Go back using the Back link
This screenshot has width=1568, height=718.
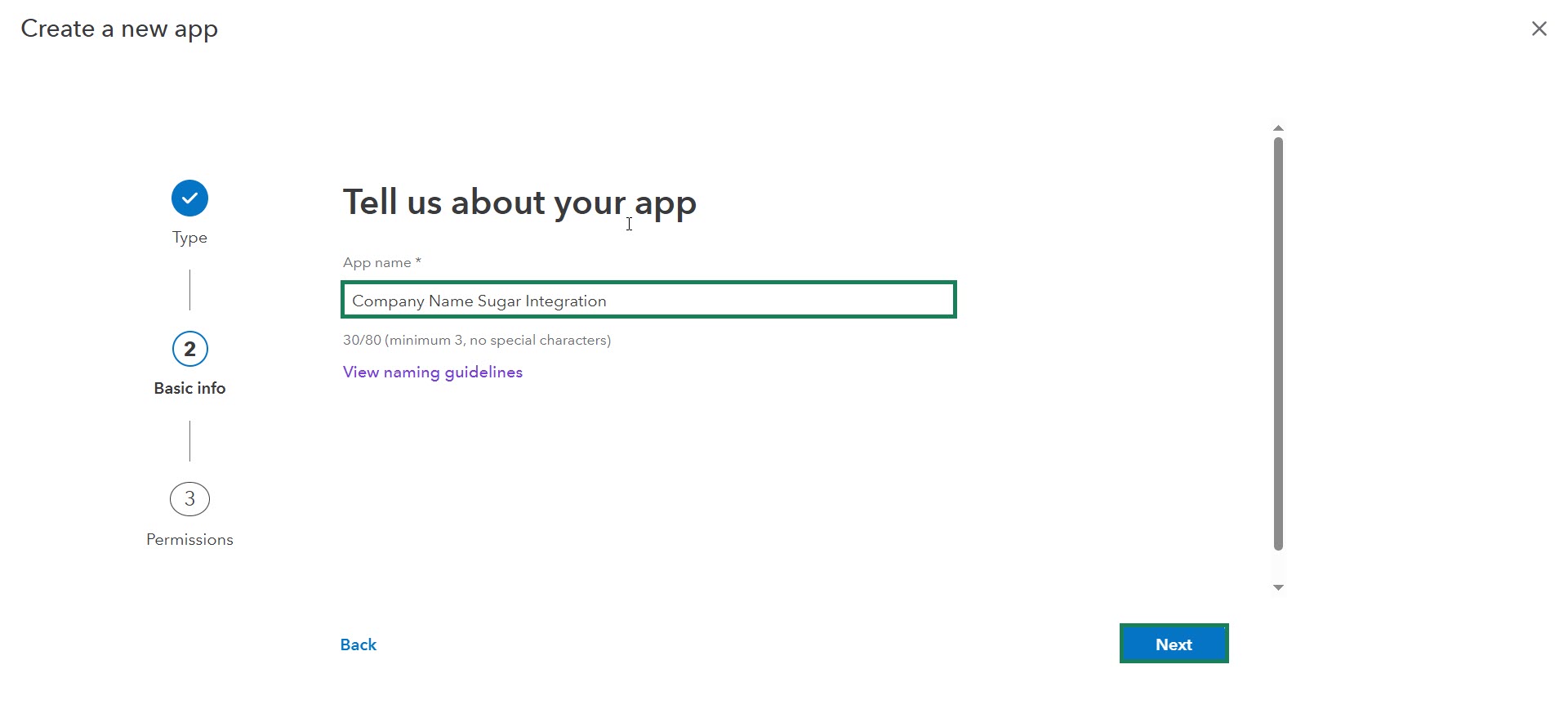point(358,644)
